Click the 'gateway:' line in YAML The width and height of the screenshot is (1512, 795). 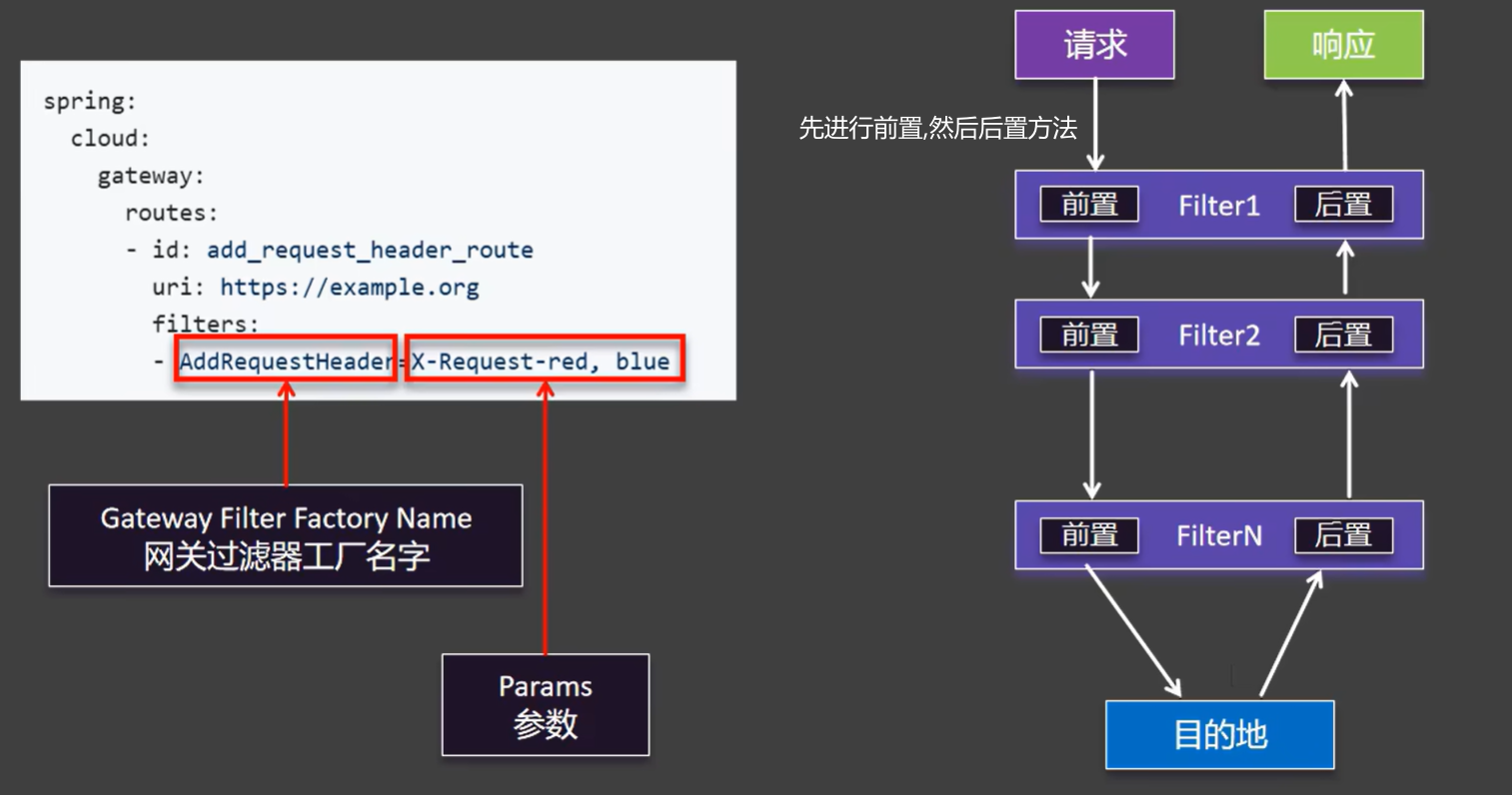click(151, 176)
